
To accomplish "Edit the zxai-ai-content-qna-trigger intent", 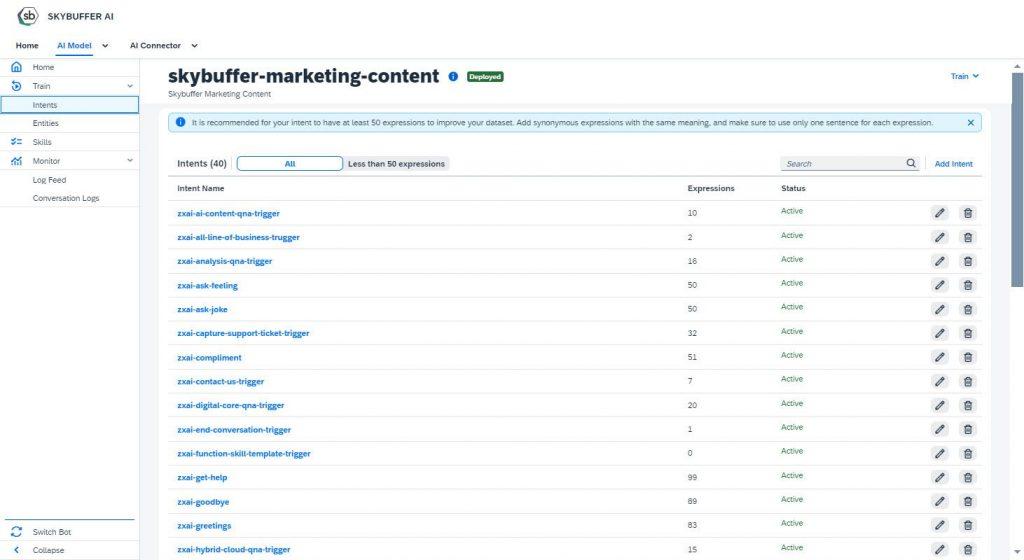I will click(x=940, y=213).
